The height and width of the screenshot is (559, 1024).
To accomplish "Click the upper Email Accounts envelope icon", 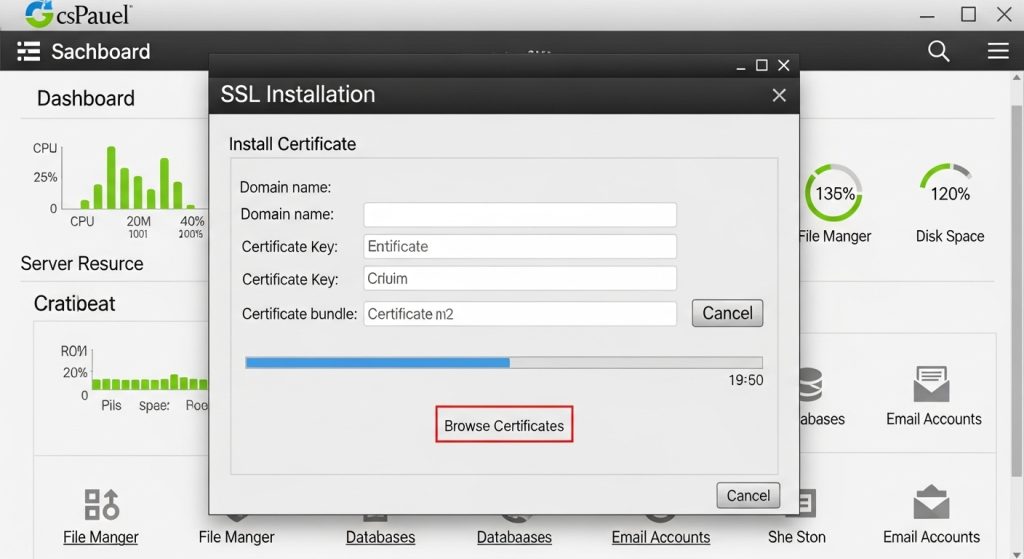I will [932, 384].
